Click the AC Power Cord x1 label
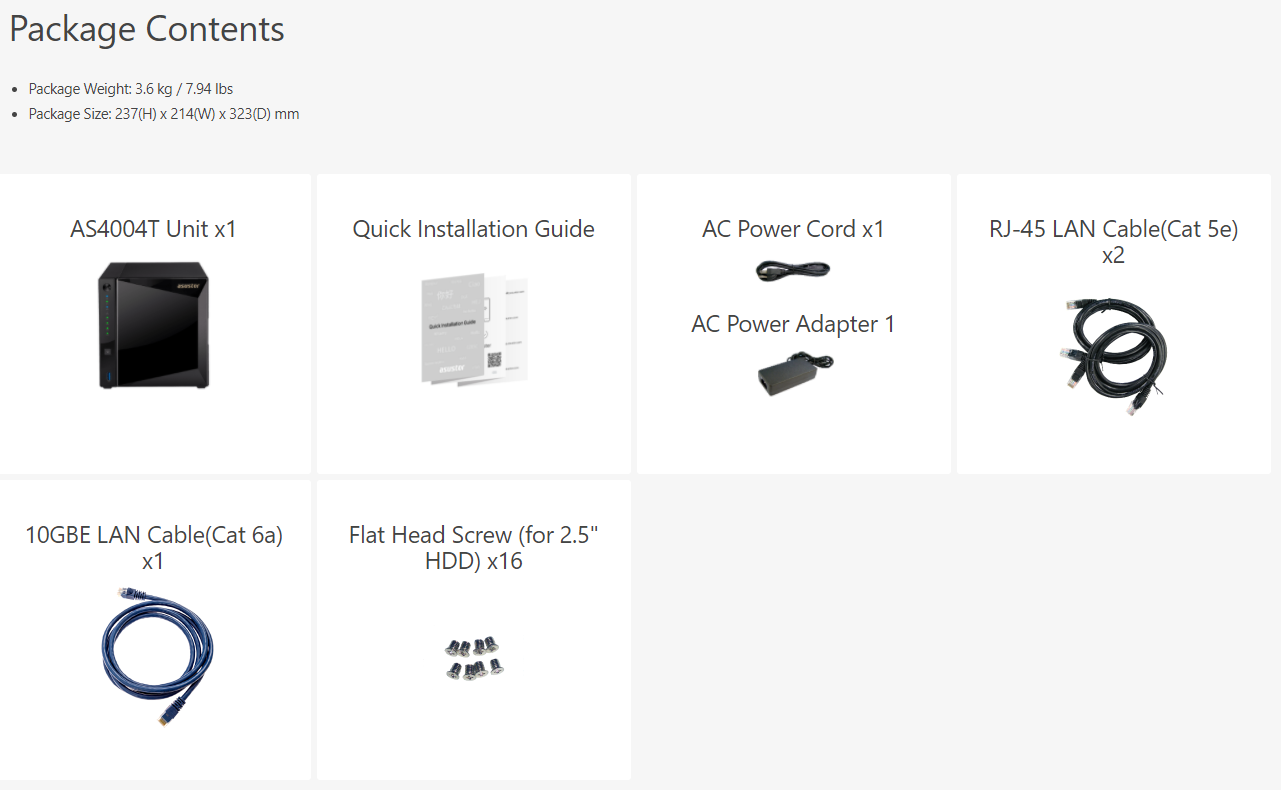The image size is (1281, 790). tap(793, 229)
